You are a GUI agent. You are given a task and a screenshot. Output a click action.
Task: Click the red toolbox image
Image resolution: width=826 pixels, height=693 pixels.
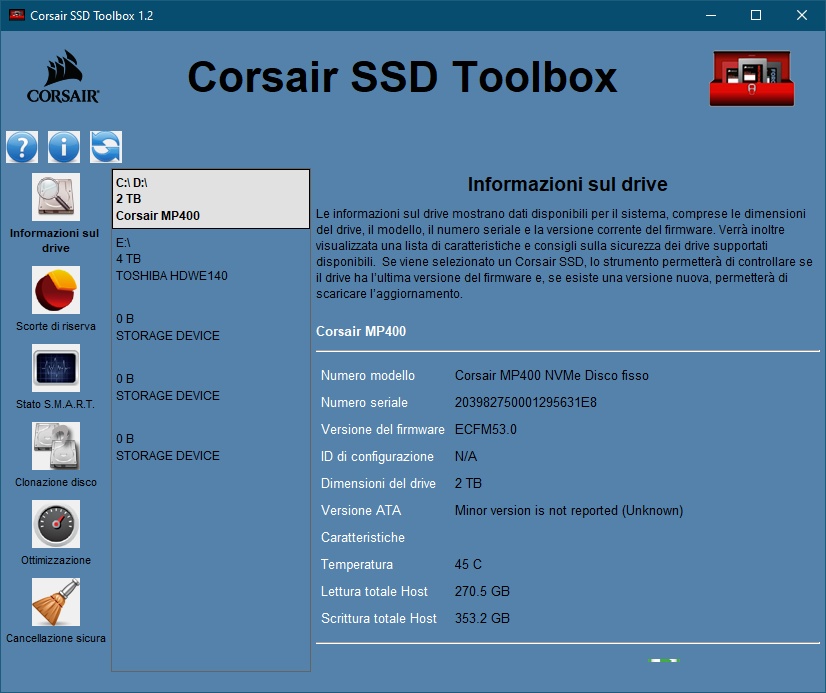pyautogui.click(x=752, y=78)
